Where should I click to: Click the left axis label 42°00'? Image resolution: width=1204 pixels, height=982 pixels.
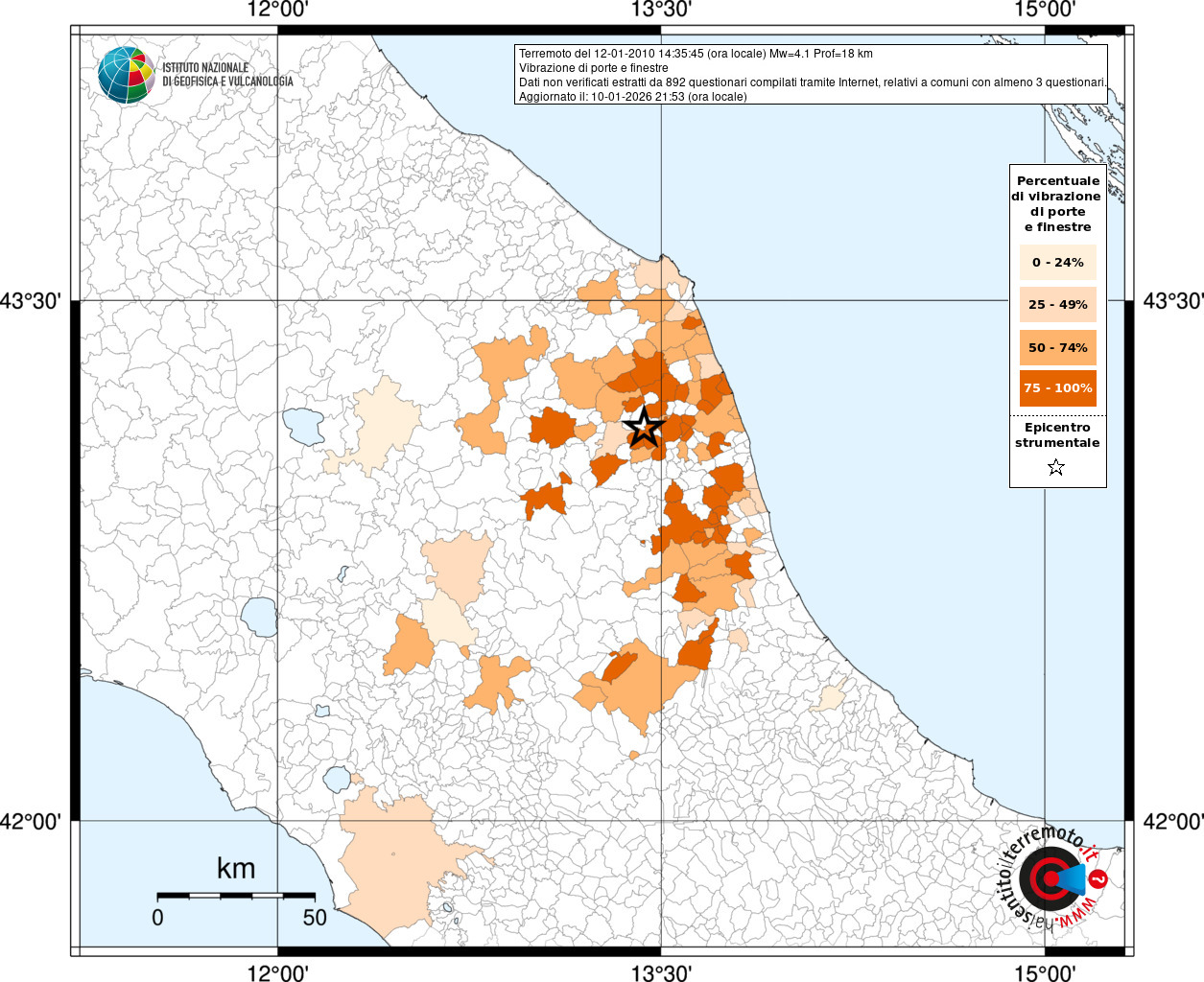pos(31,822)
